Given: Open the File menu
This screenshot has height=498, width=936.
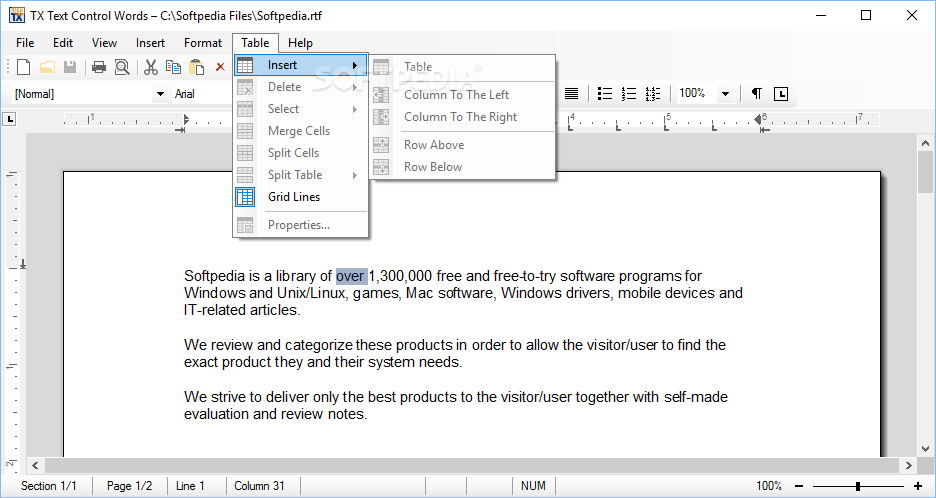Looking at the screenshot, I should pyautogui.click(x=25, y=43).
